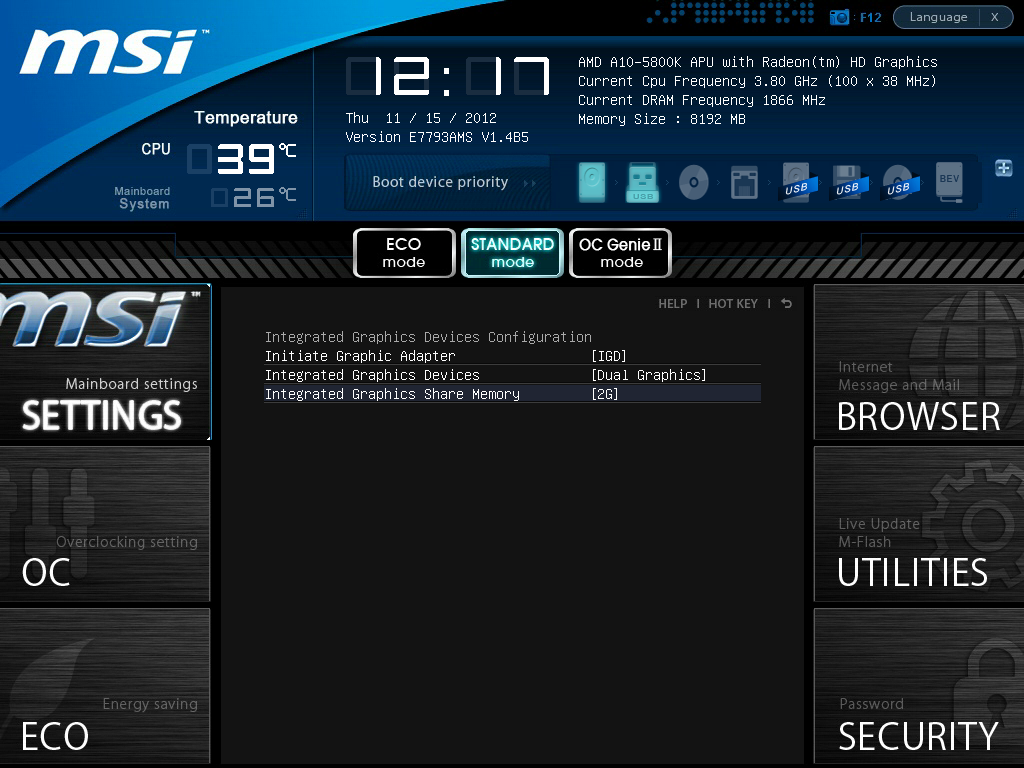The width and height of the screenshot is (1024, 768).
Task: Select the CD/DVD optical boot device
Action: click(694, 182)
